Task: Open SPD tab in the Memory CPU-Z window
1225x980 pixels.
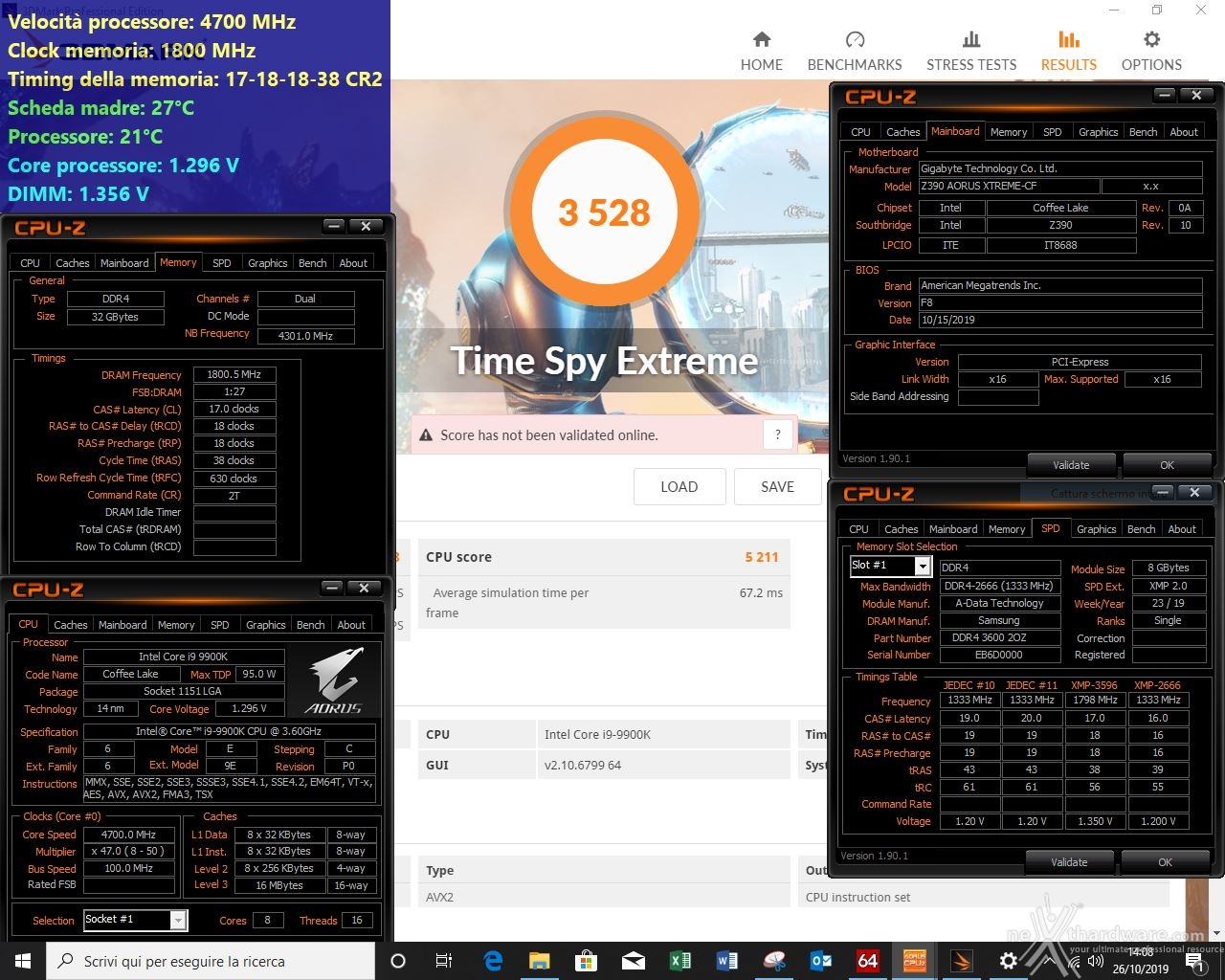Action: (x=222, y=263)
